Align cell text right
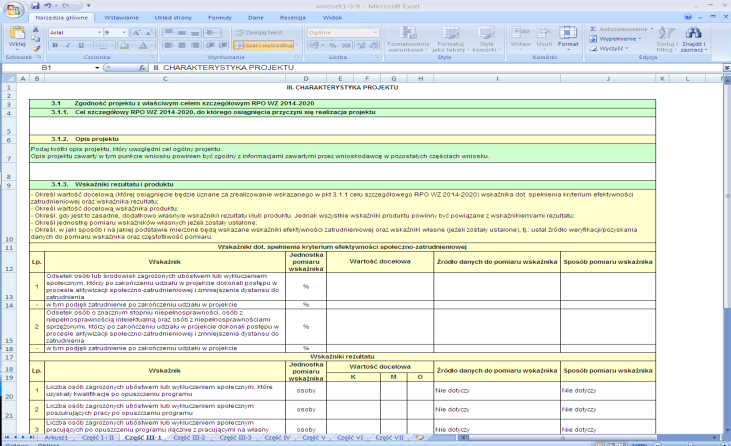This screenshot has width=731, height=446. (195, 45)
